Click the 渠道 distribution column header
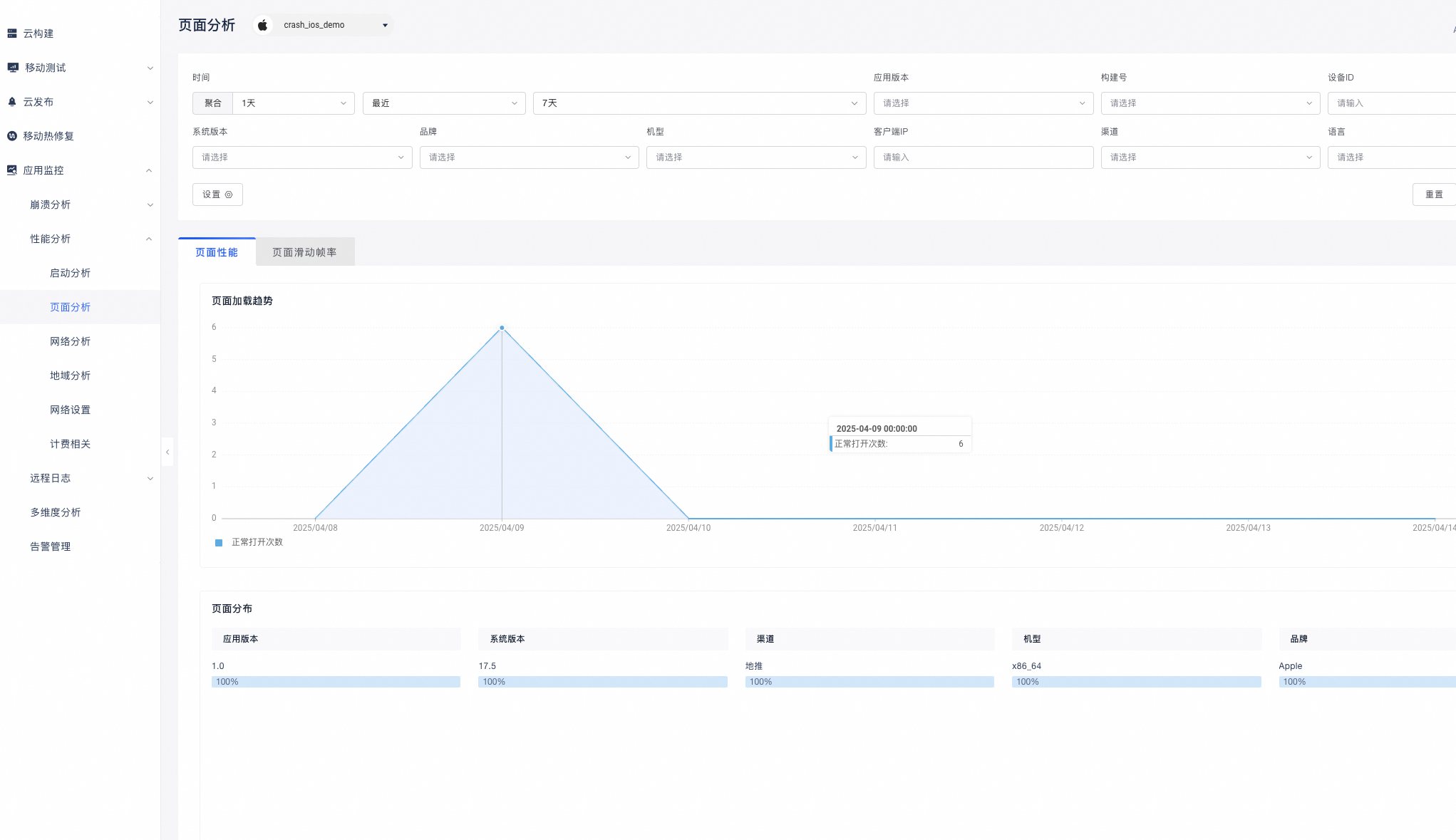The height and width of the screenshot is (840, 1456). tap(869, 639)
